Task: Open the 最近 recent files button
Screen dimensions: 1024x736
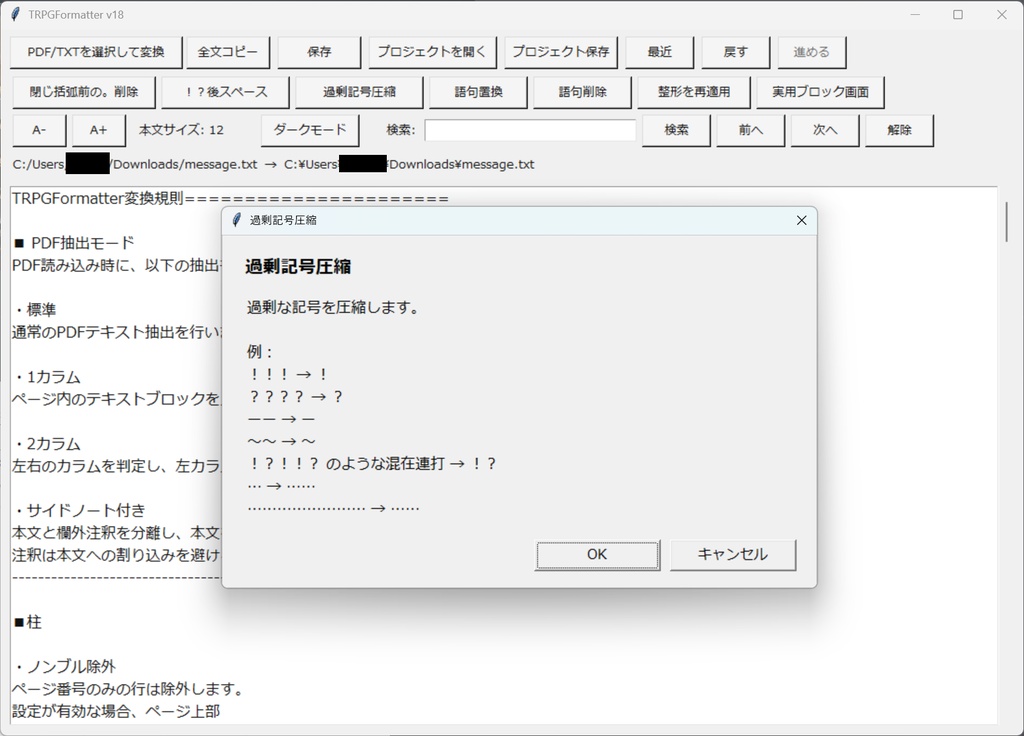Action: (660, 52)
